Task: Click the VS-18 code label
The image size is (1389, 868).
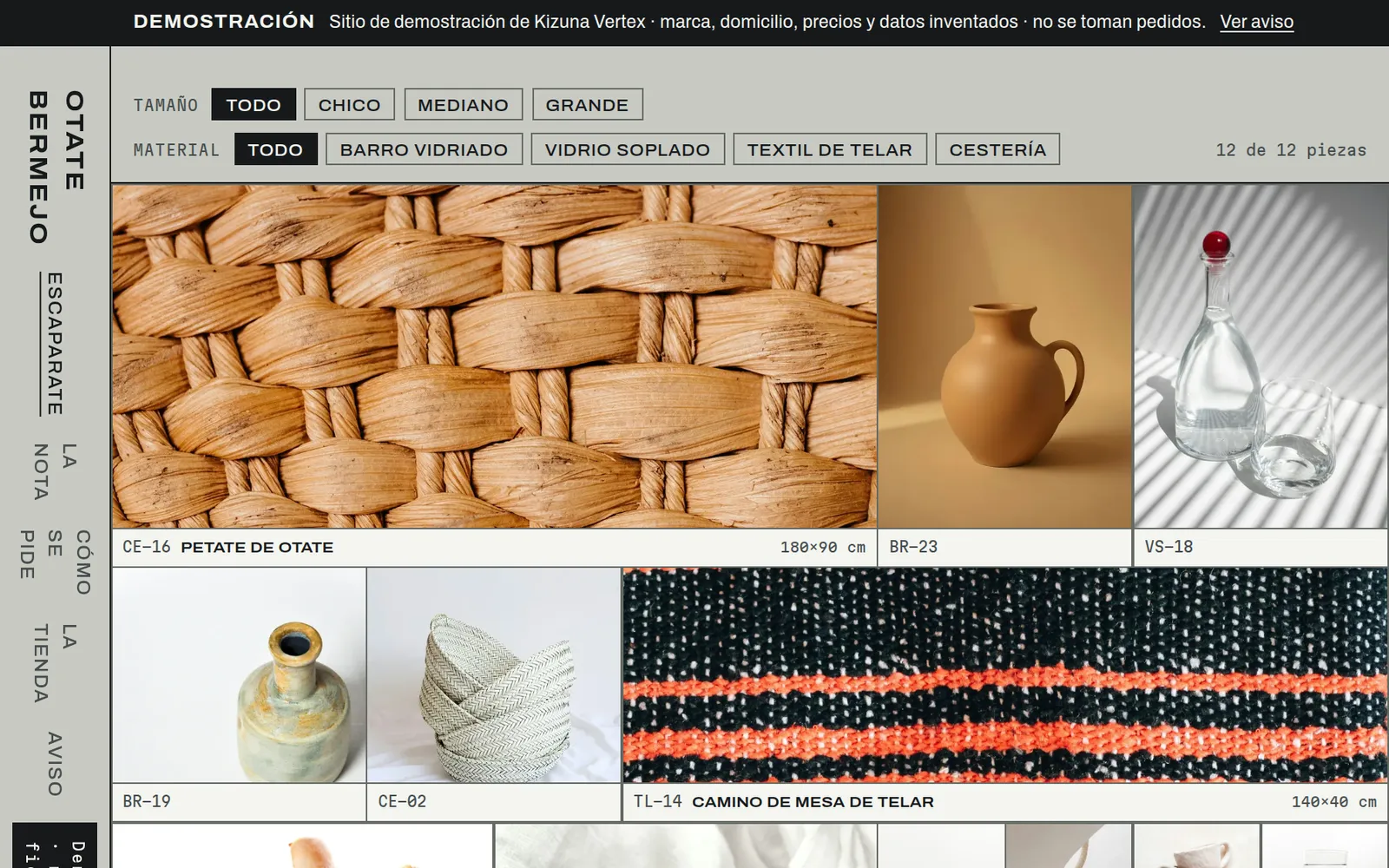Action: (1168, 547)
